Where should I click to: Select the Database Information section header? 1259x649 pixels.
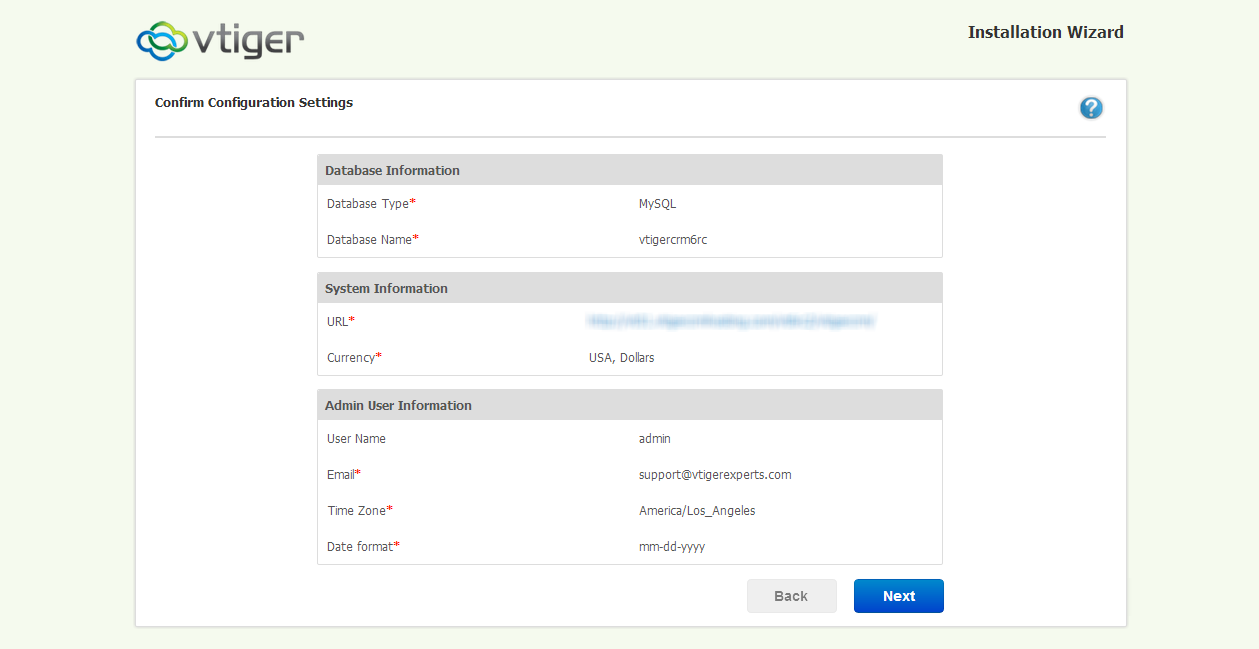(x=392, y=171)
